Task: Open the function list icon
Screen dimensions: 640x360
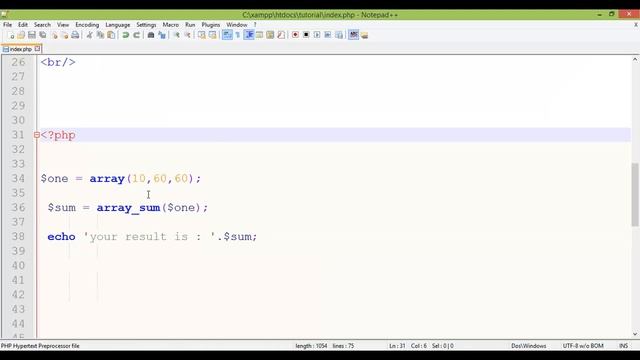Action: click(281, 35)
